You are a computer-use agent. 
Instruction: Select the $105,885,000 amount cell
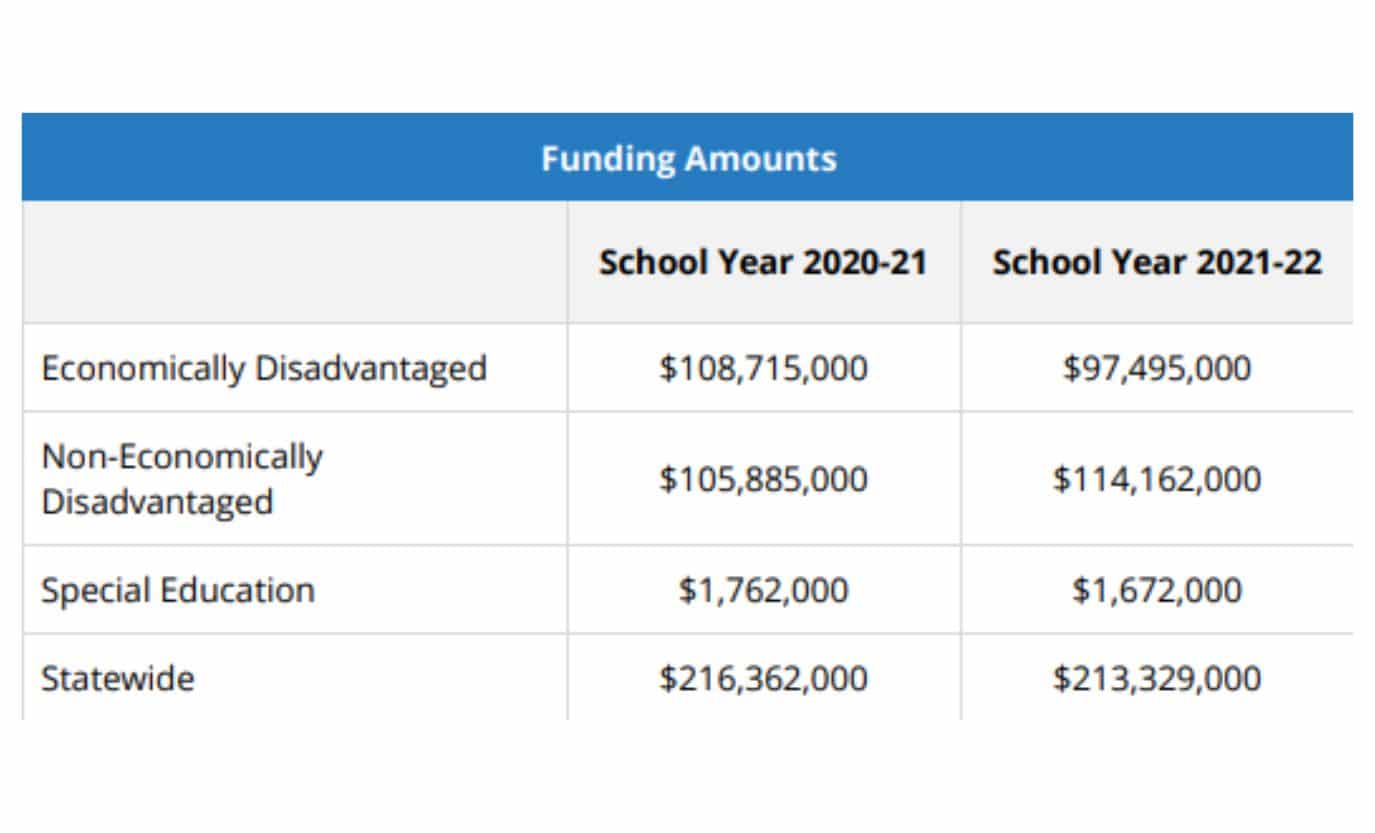click(x=763, y=479)
